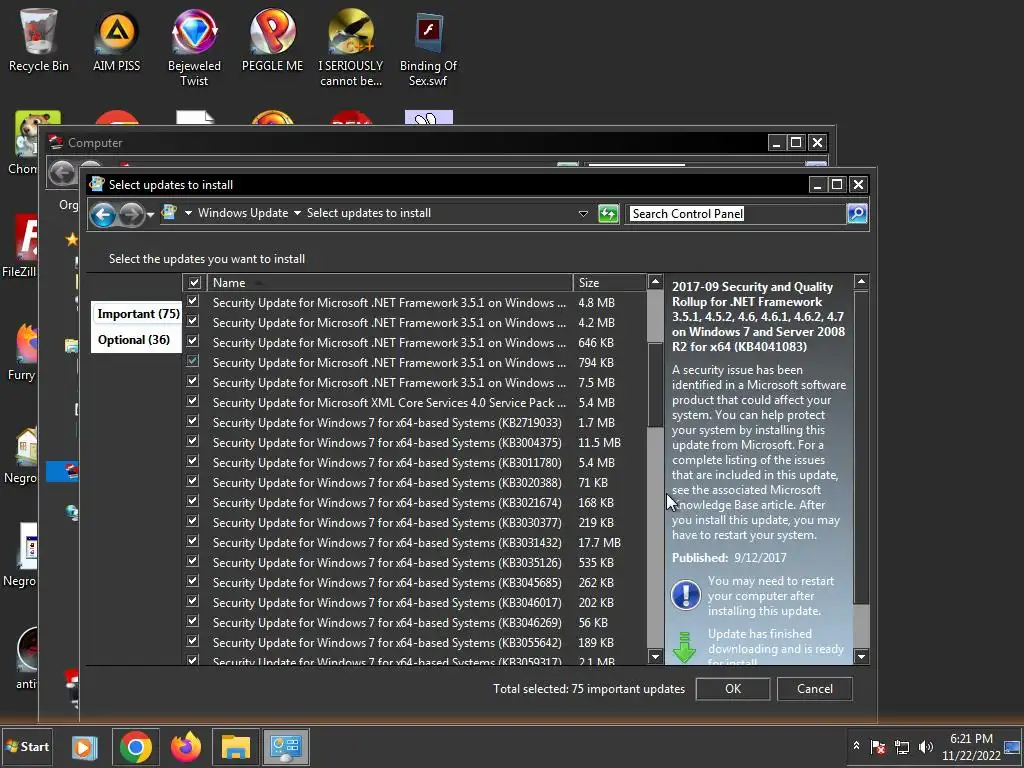Select the Optional (36) tab

pos(134,340)
